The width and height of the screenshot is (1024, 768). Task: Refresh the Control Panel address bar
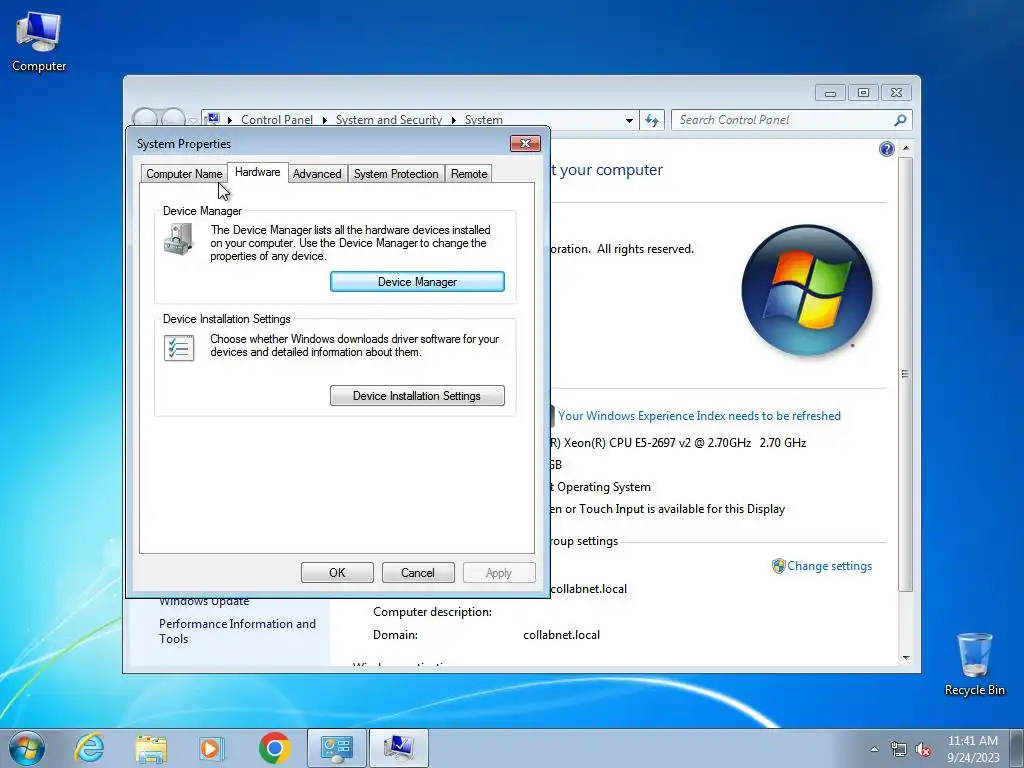coord(652,120)
